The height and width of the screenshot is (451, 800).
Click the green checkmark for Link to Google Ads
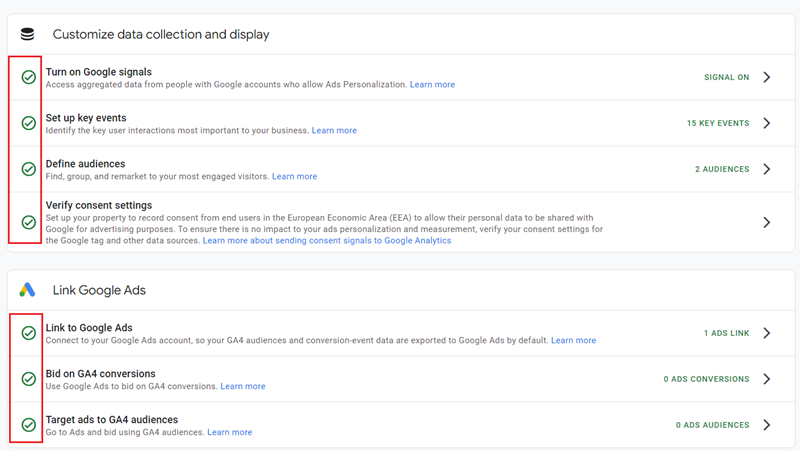point(29,333)
